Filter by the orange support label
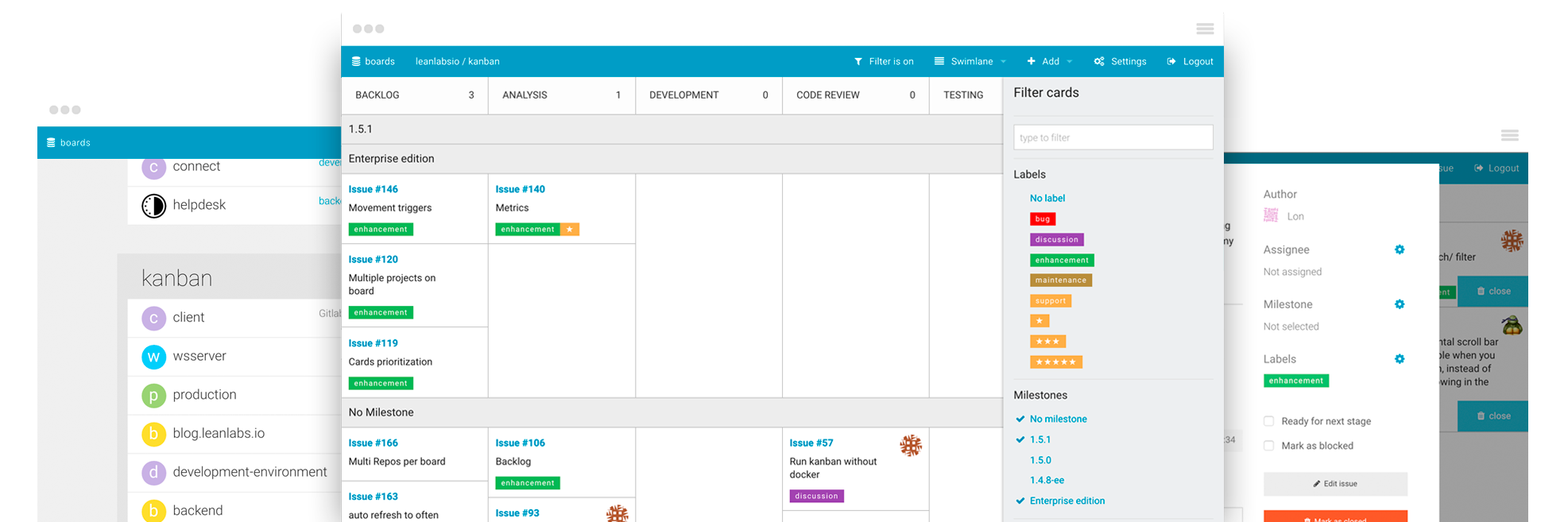This screenshot has width=1568, height=522. pos(1051,301)
